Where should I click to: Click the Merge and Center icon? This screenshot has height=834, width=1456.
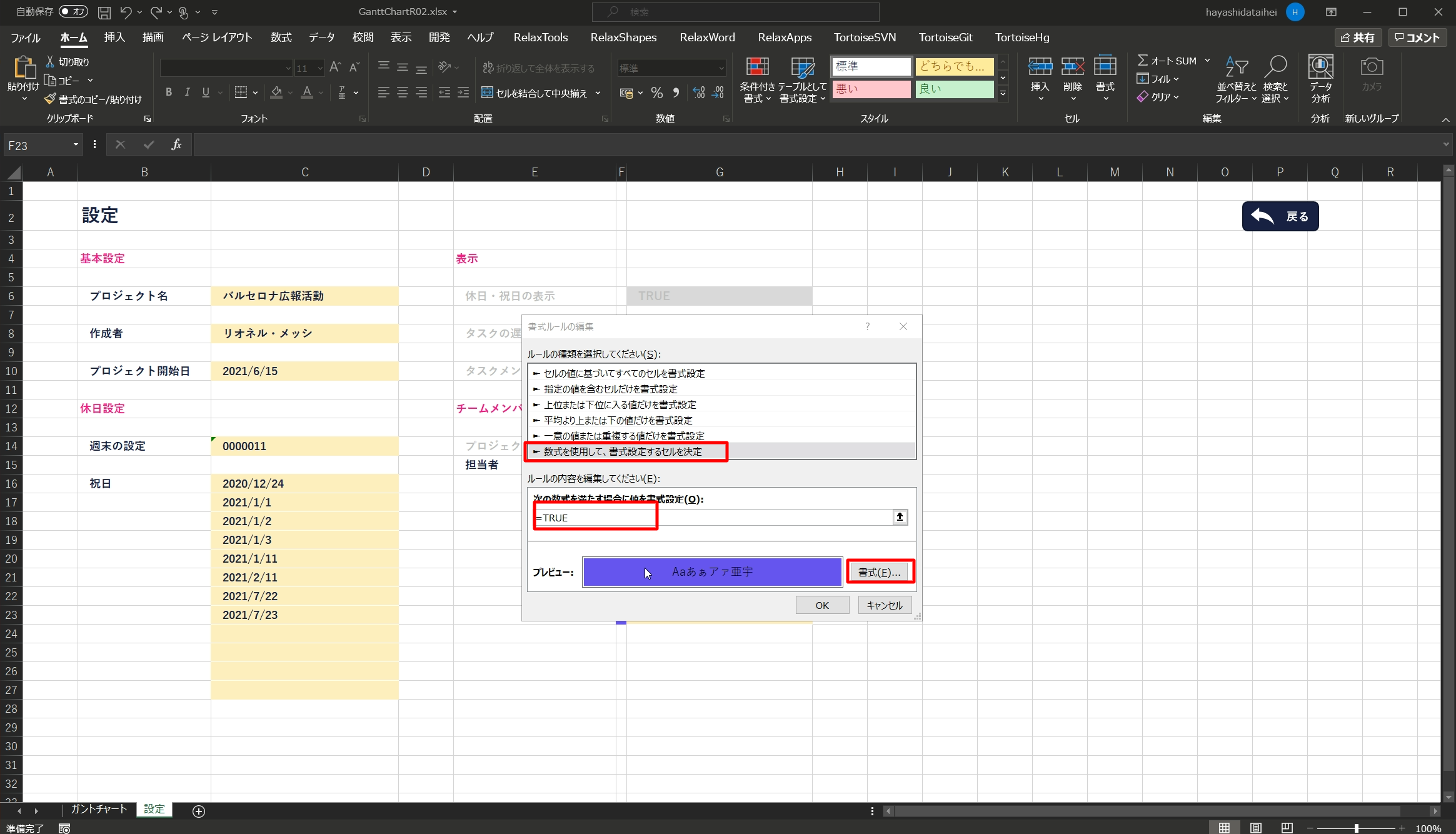pyautogui.click(x=488, y=93)
